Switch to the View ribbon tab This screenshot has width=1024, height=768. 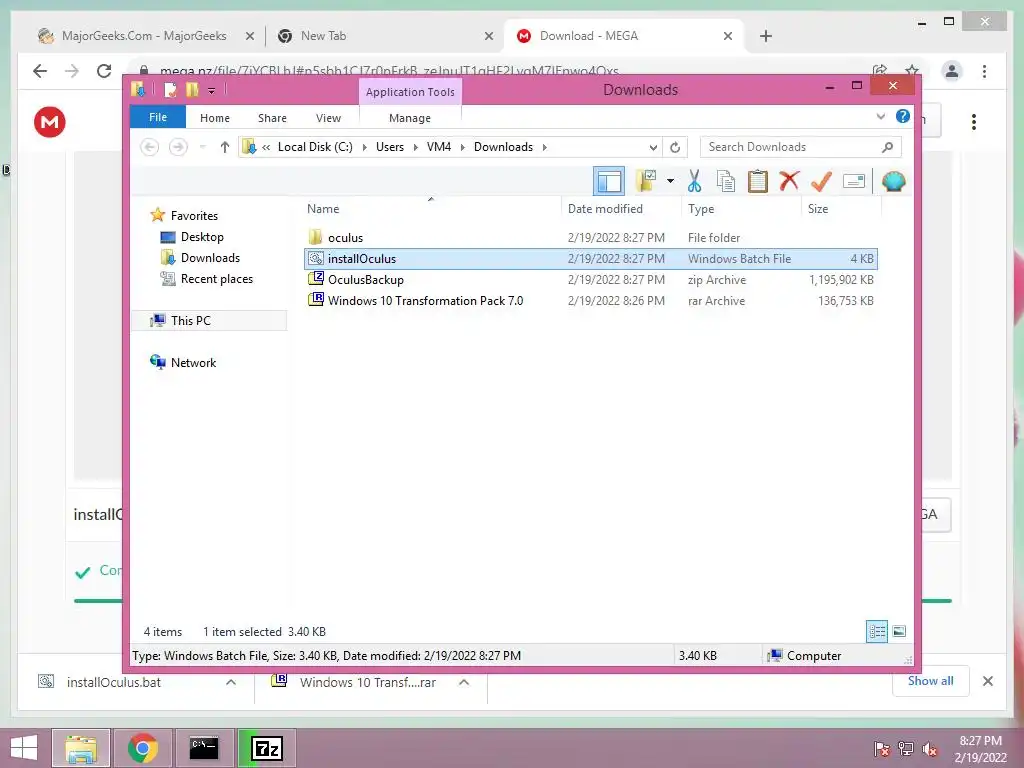(x=328, y=118)
